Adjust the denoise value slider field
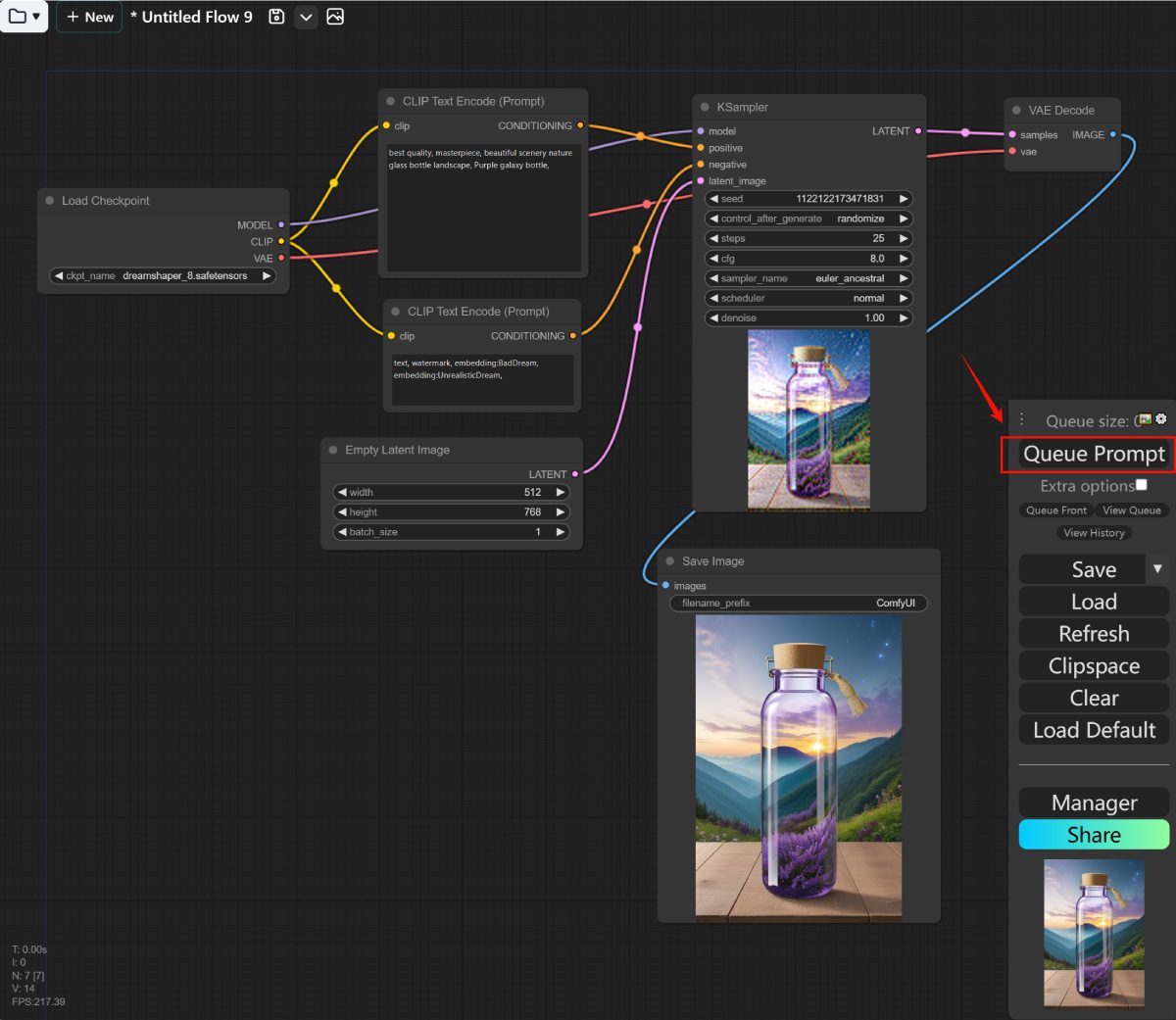This screenshot has width=1176, height=1020. (808, 318)
